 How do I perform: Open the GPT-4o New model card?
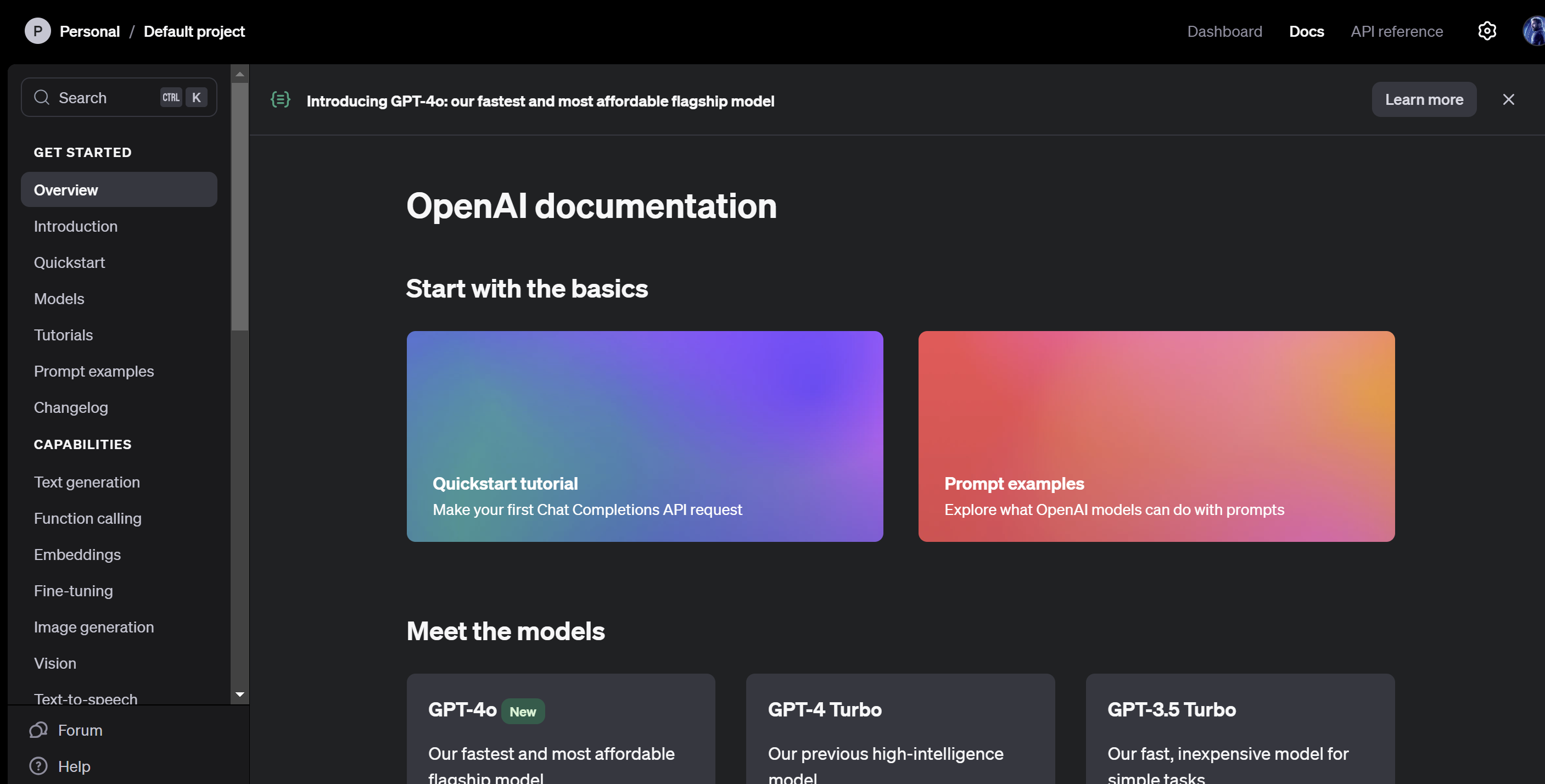(x=560, y=729)
